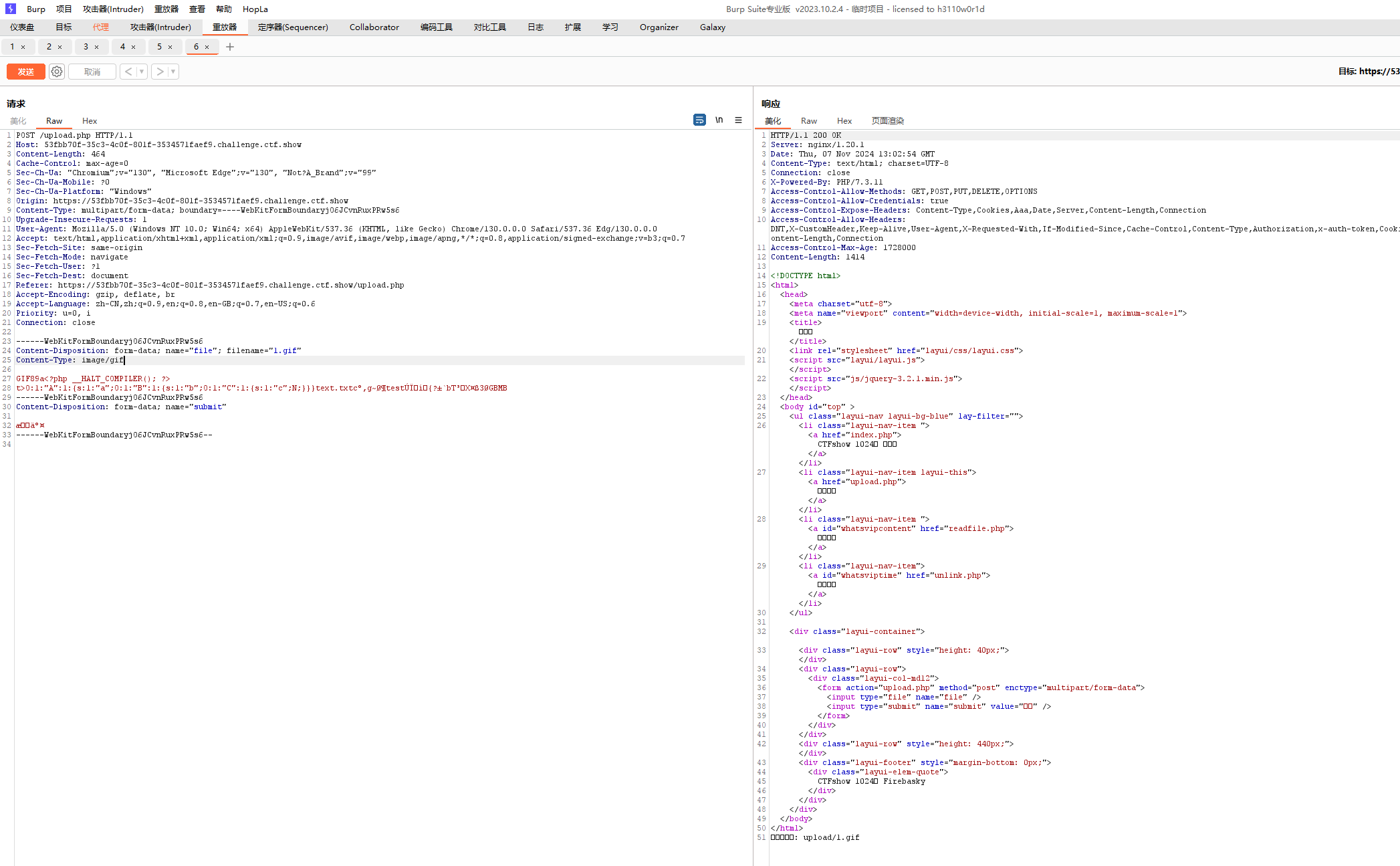1400x866 pixels.
Task: Toggle request word wrap icon
Action: click(x=699, y=120)
